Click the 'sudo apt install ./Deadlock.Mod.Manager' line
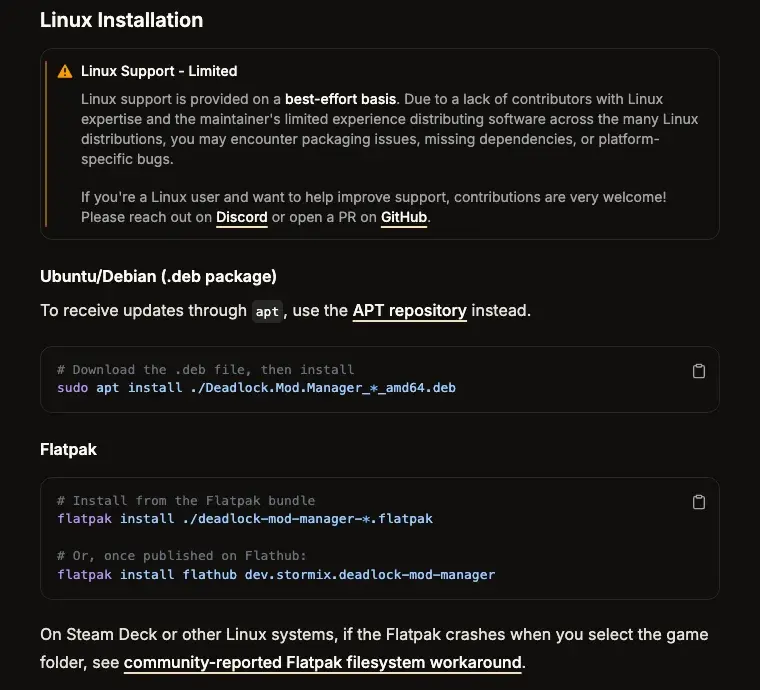 (256, 388)
